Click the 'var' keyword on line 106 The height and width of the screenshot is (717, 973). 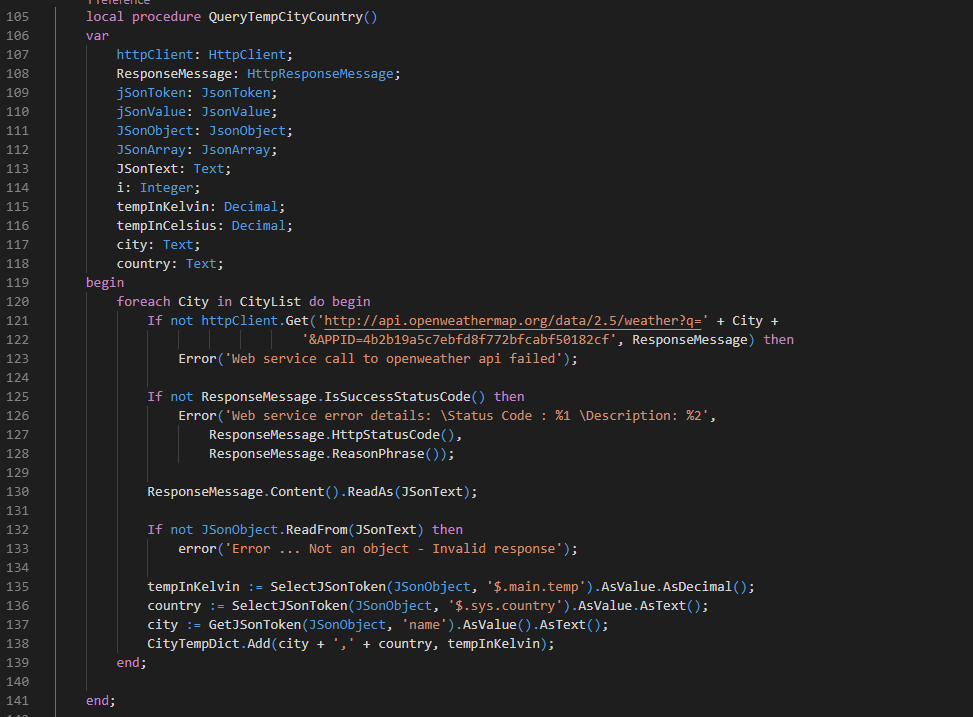(x=97, y=36)
